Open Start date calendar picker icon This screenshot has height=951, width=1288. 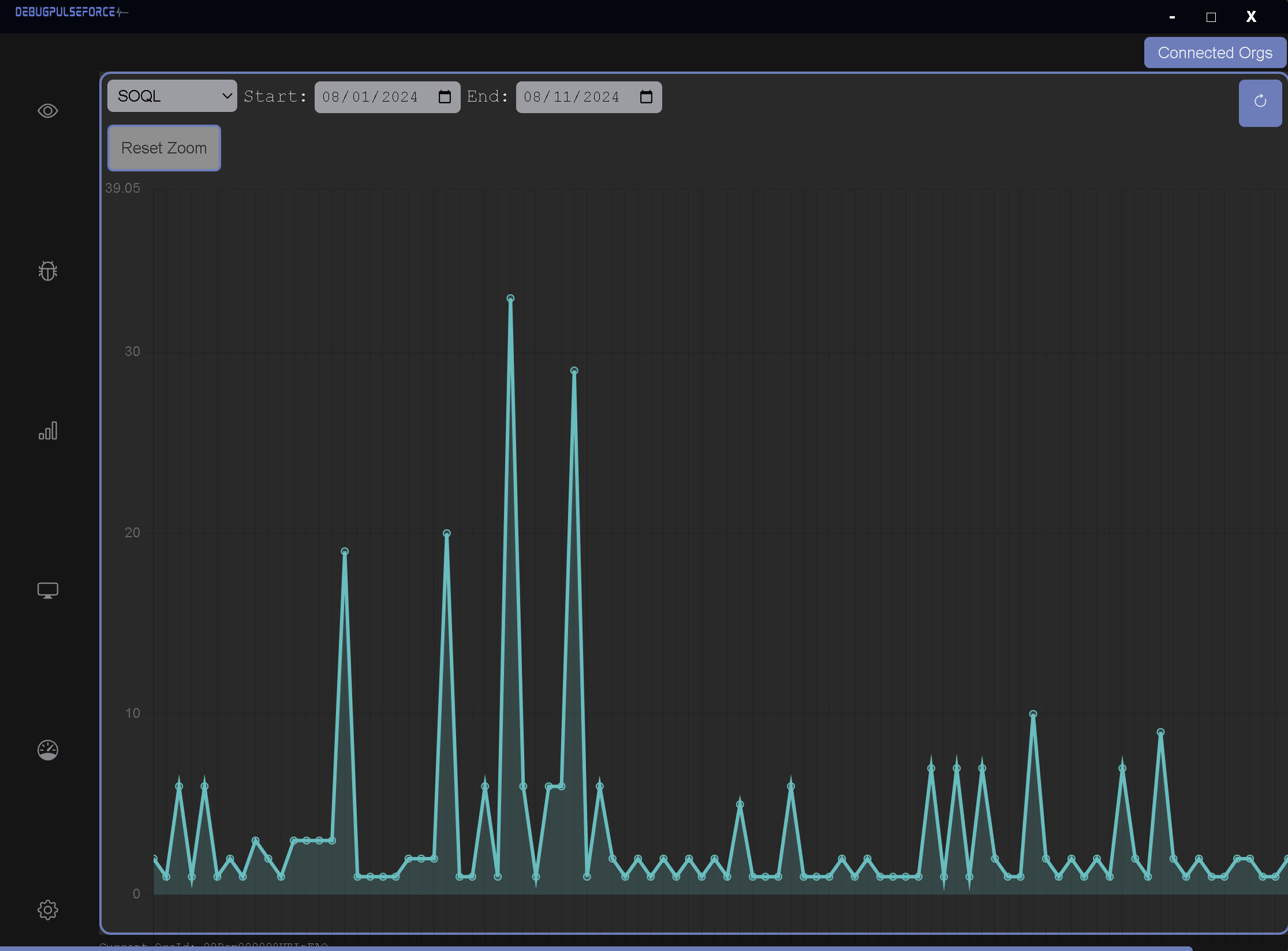pyautogui.click(x=445, y=97)
